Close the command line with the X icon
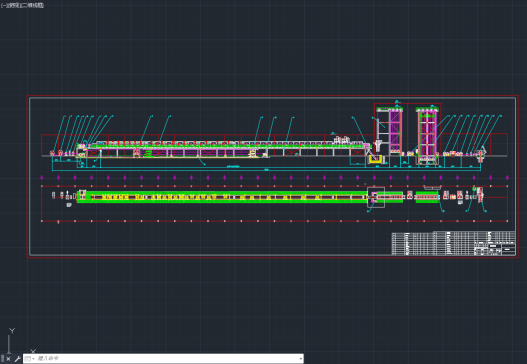The height and width of the screenshot is (364, 527). coord(8,359)
